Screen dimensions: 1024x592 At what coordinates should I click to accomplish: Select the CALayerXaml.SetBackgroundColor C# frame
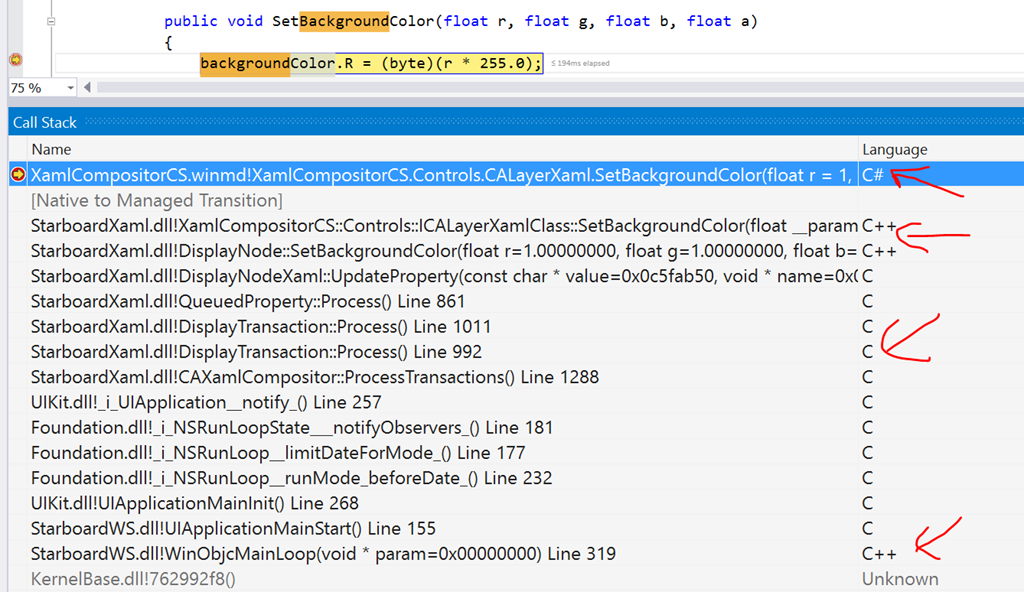[441, 175]
